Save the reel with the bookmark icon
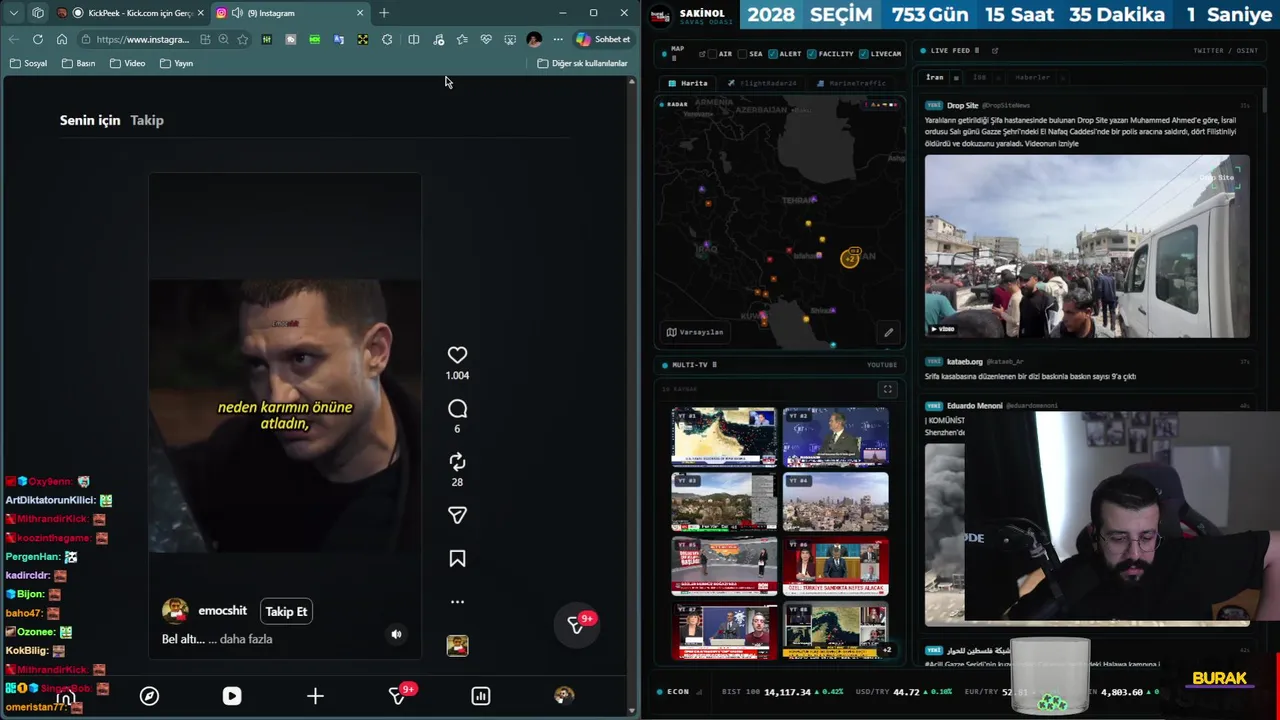 coord(457,559)
